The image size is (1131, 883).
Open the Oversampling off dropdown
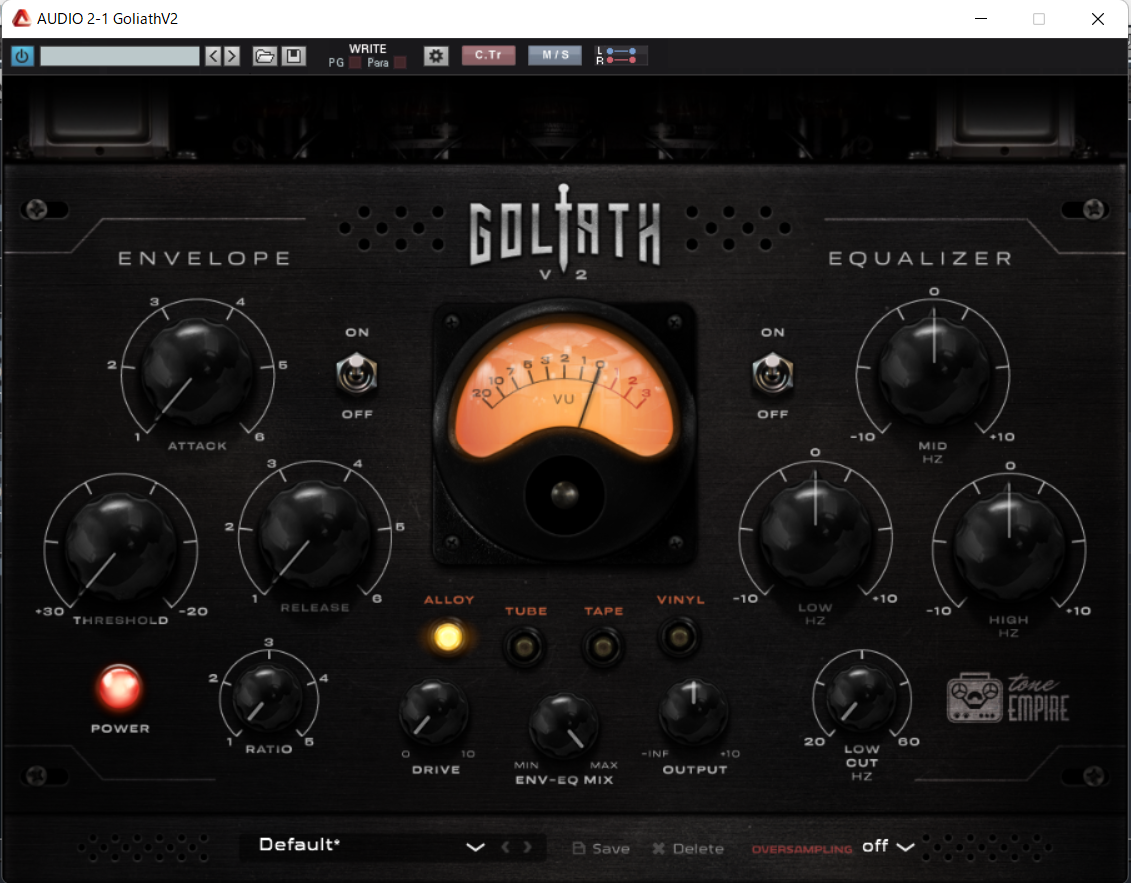[888, 847]
